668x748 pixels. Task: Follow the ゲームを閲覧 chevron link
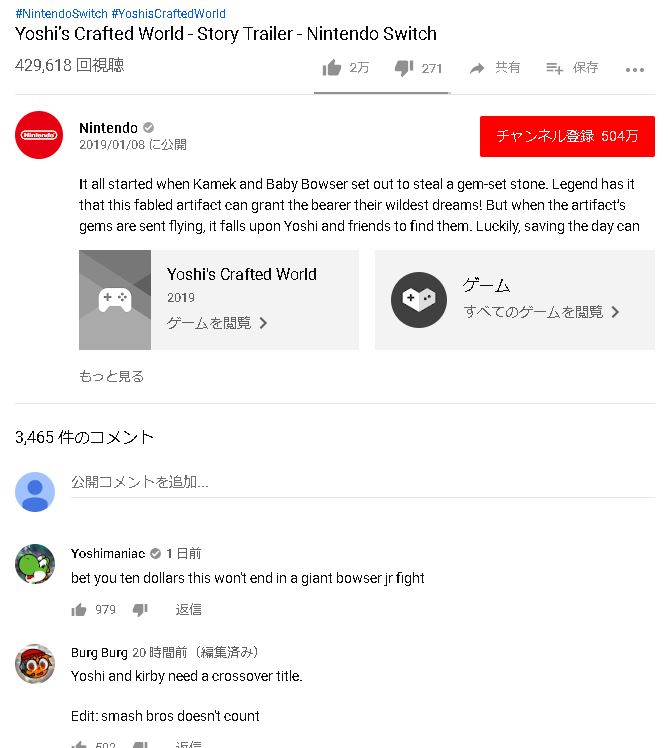(217, 323)
